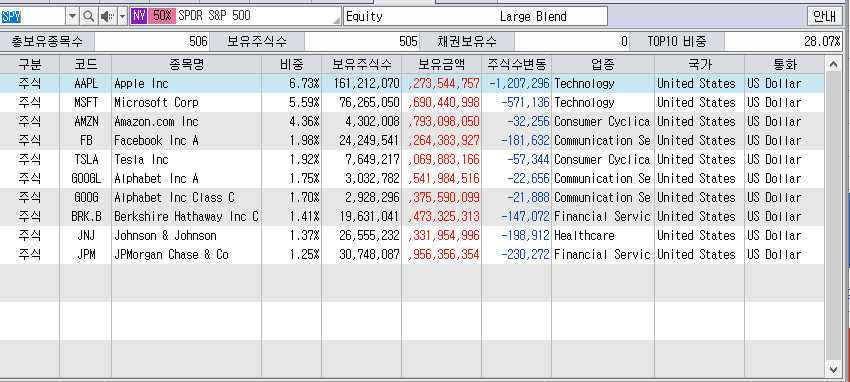Click share count 76,265,050
Screen dimensions: 850x382
point(362,102)
